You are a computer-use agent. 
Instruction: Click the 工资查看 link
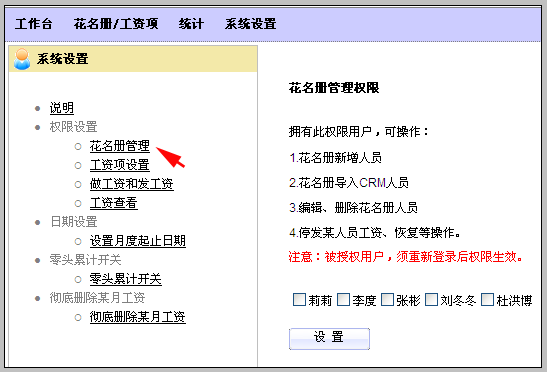pos(114,203)
